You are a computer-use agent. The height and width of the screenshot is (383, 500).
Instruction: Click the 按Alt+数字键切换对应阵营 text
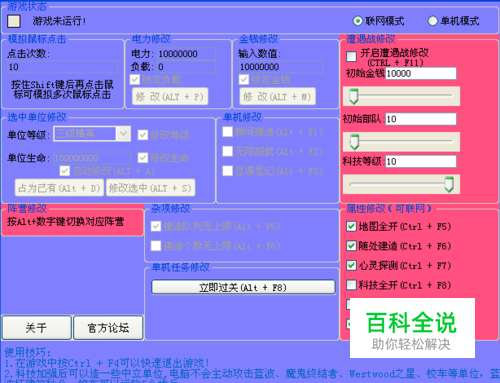[x=65, y=221]
